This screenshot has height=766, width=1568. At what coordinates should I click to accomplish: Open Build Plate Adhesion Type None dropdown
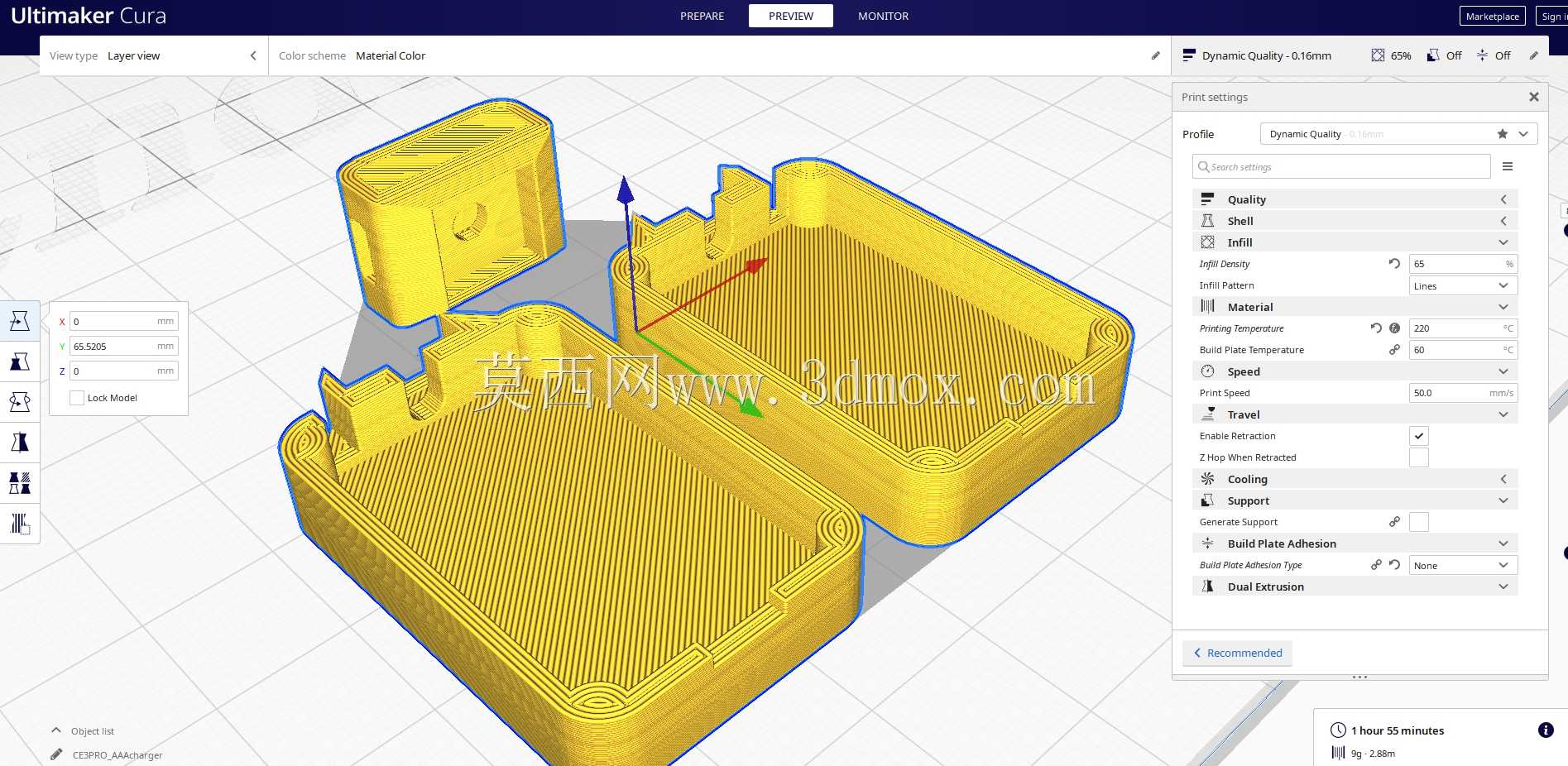(x=1463, y=565)
